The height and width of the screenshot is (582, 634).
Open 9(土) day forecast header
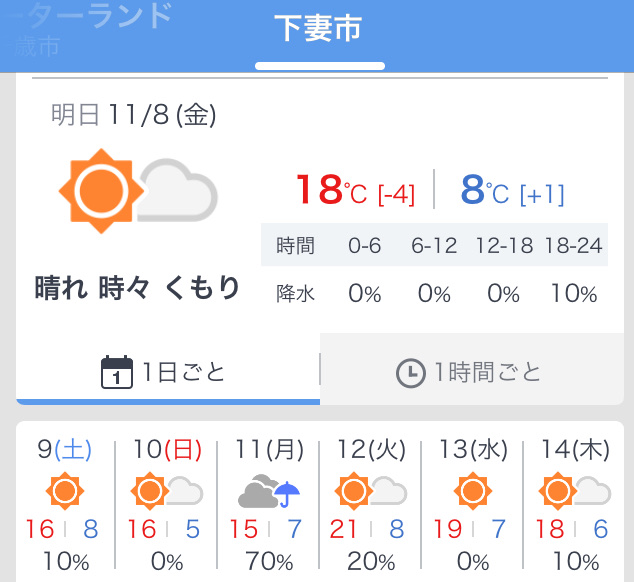[65, 449]
